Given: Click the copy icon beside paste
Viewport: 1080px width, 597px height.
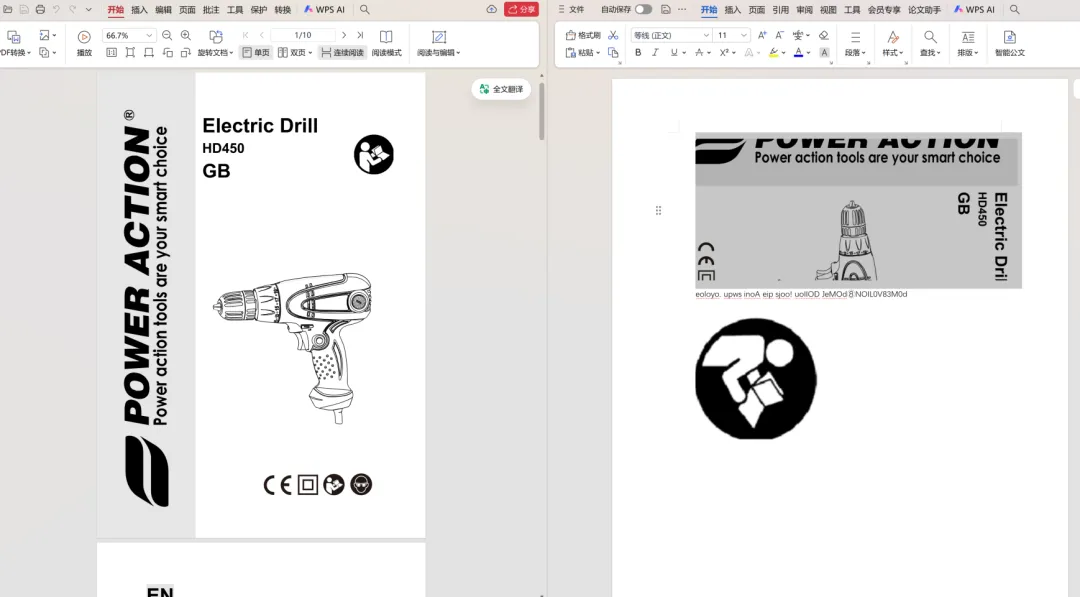Looking at the screenshot, I should coord(613,52).
